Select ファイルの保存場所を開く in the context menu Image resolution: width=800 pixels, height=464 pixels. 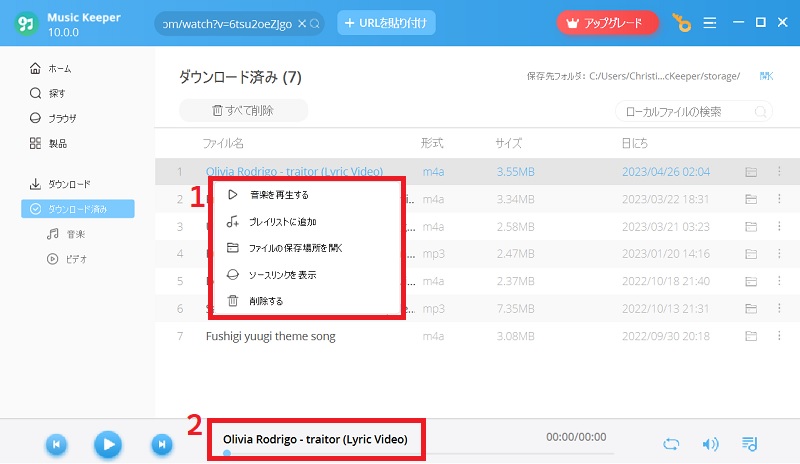tap(306, 248)
